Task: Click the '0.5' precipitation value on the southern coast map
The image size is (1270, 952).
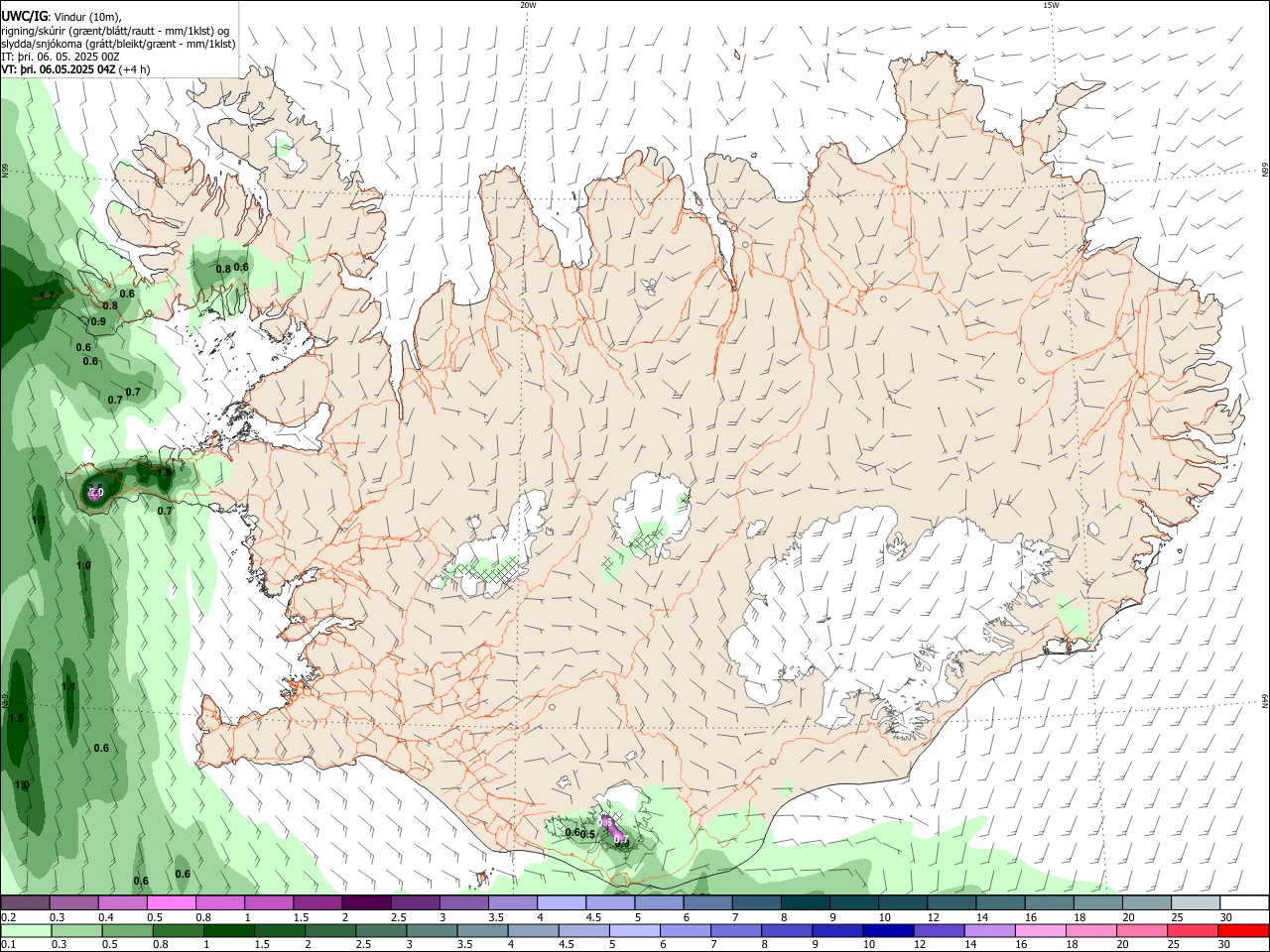Action: point(588,835)
